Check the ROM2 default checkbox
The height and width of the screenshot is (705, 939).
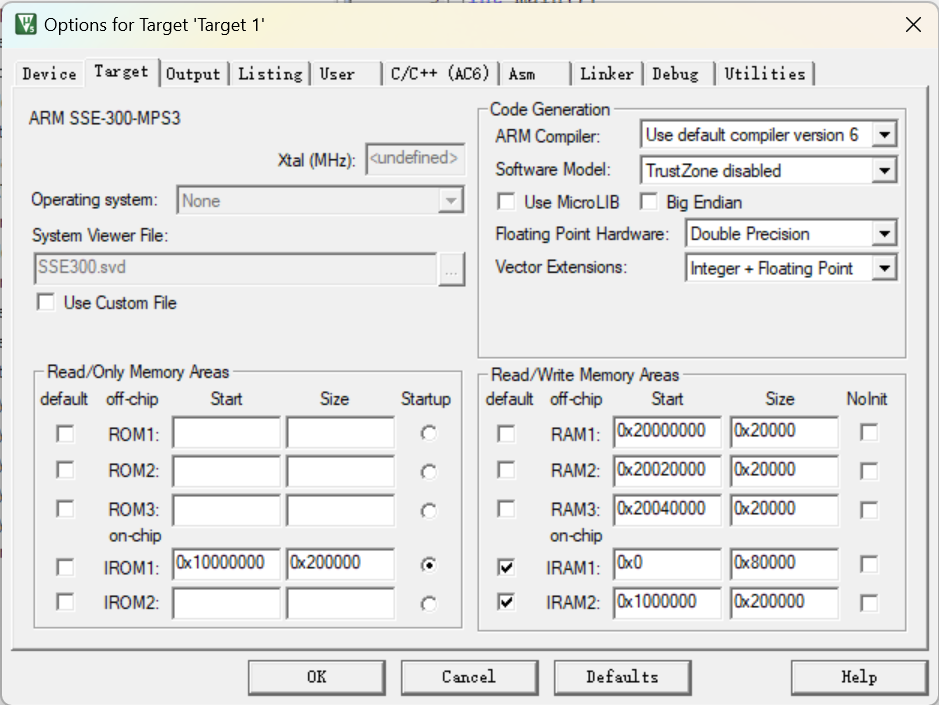point(65,470)
